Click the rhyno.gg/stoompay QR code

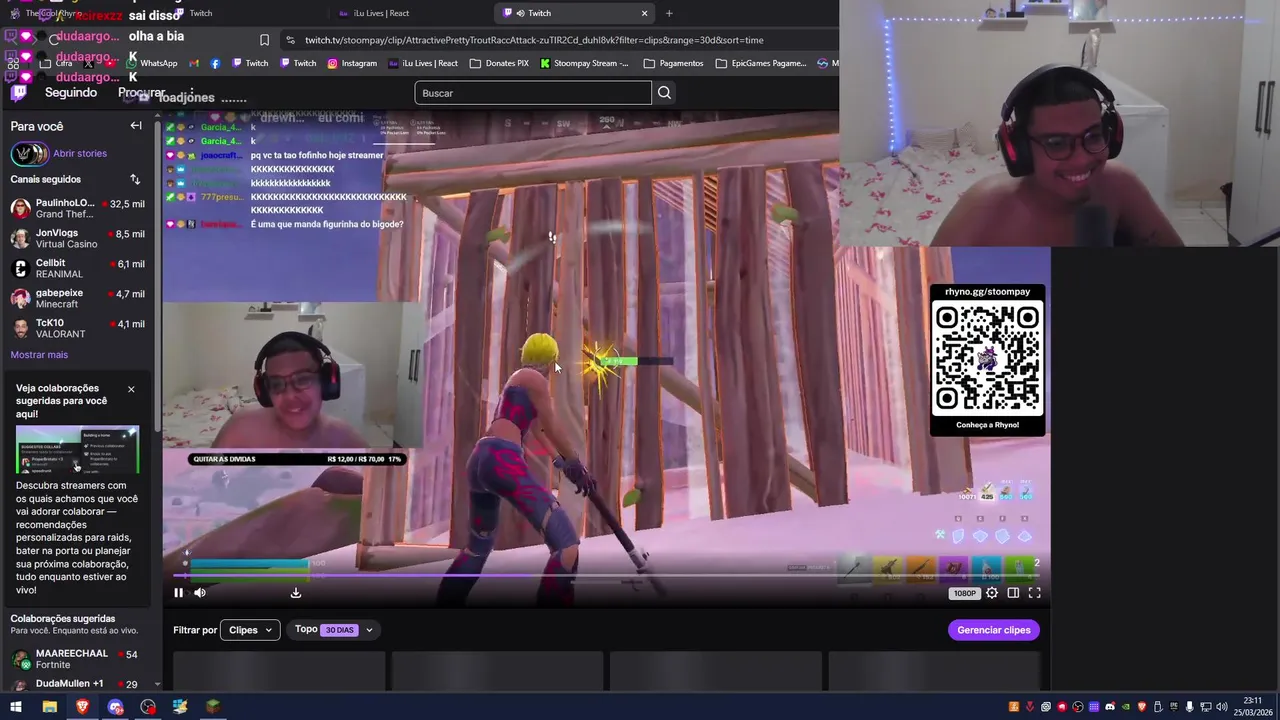pyautogui.click(x=987, y=359)
